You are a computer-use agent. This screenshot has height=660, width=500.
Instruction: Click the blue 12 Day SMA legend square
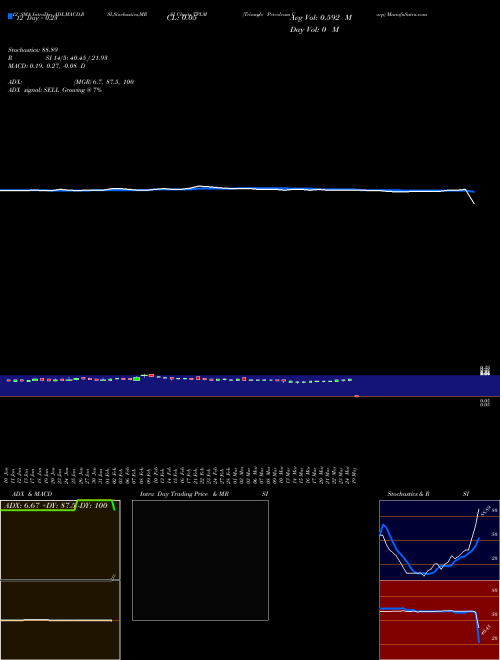10,16
